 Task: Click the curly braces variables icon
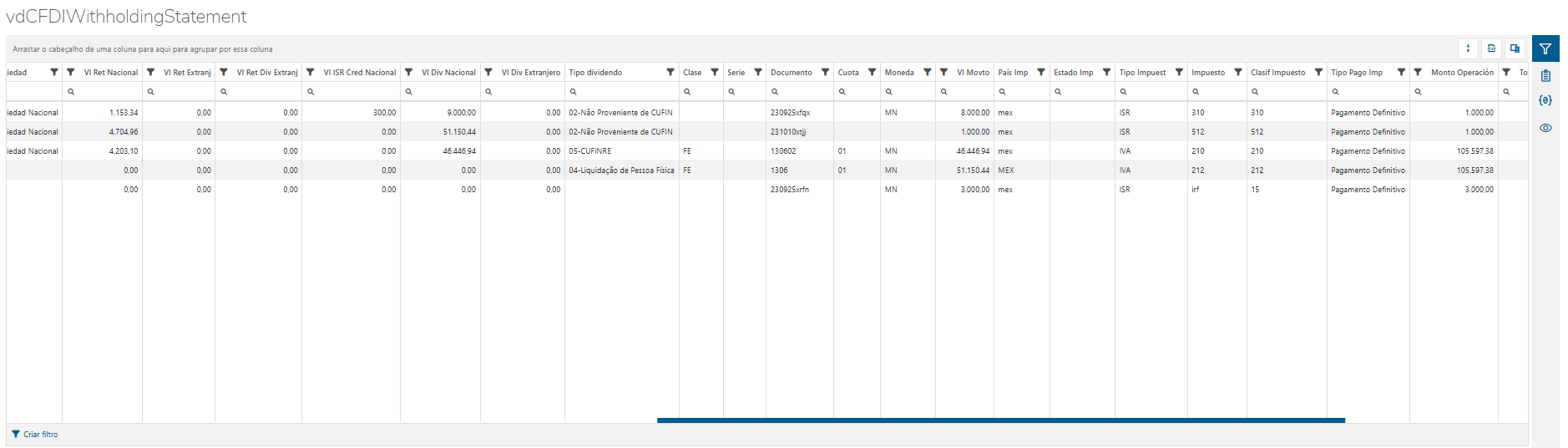[x=1545, y=100]
